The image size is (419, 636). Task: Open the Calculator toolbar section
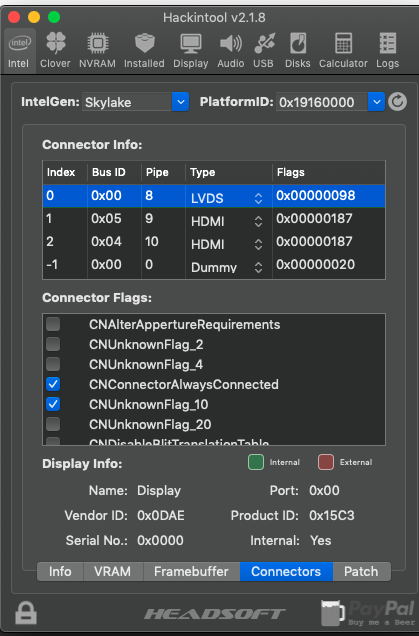pyautogui.click(x=343, y=51)
